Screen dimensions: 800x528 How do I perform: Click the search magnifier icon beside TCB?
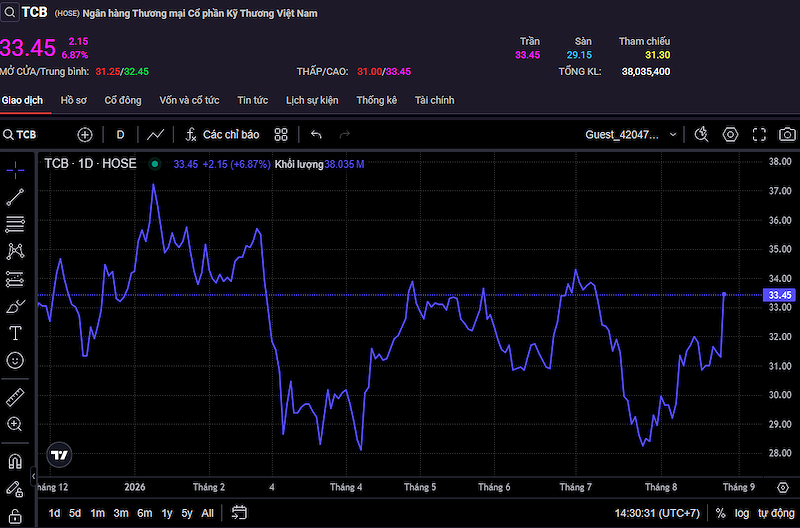pyautogui.click(x=10, y=12)
